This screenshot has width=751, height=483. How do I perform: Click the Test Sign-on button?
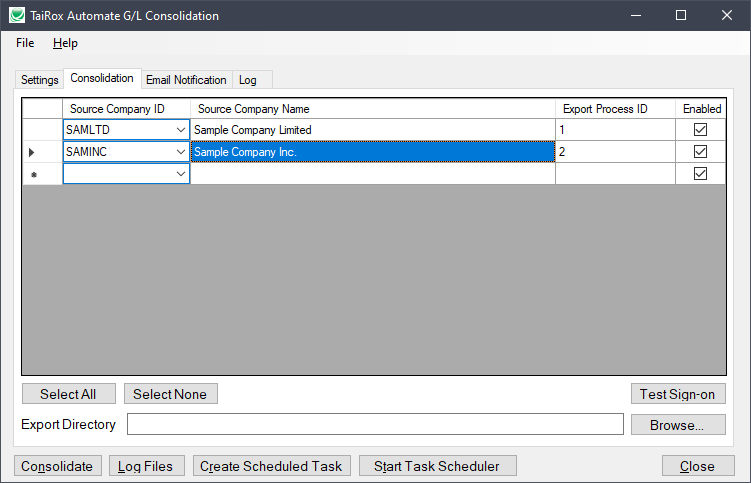click(x=678, y=394)
